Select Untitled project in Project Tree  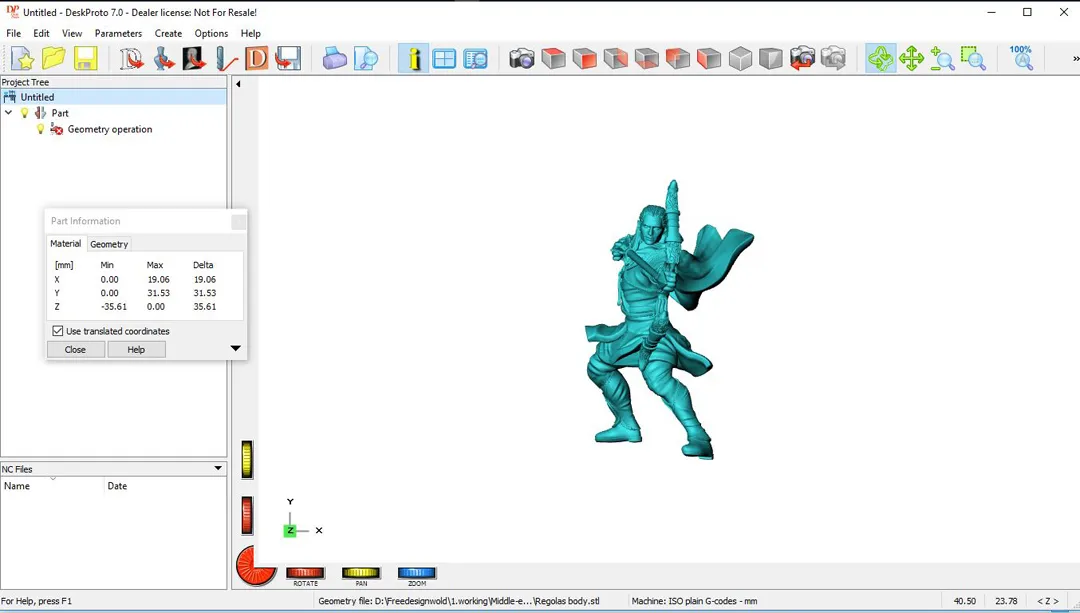pyautogui.click(x=37, y=97)
